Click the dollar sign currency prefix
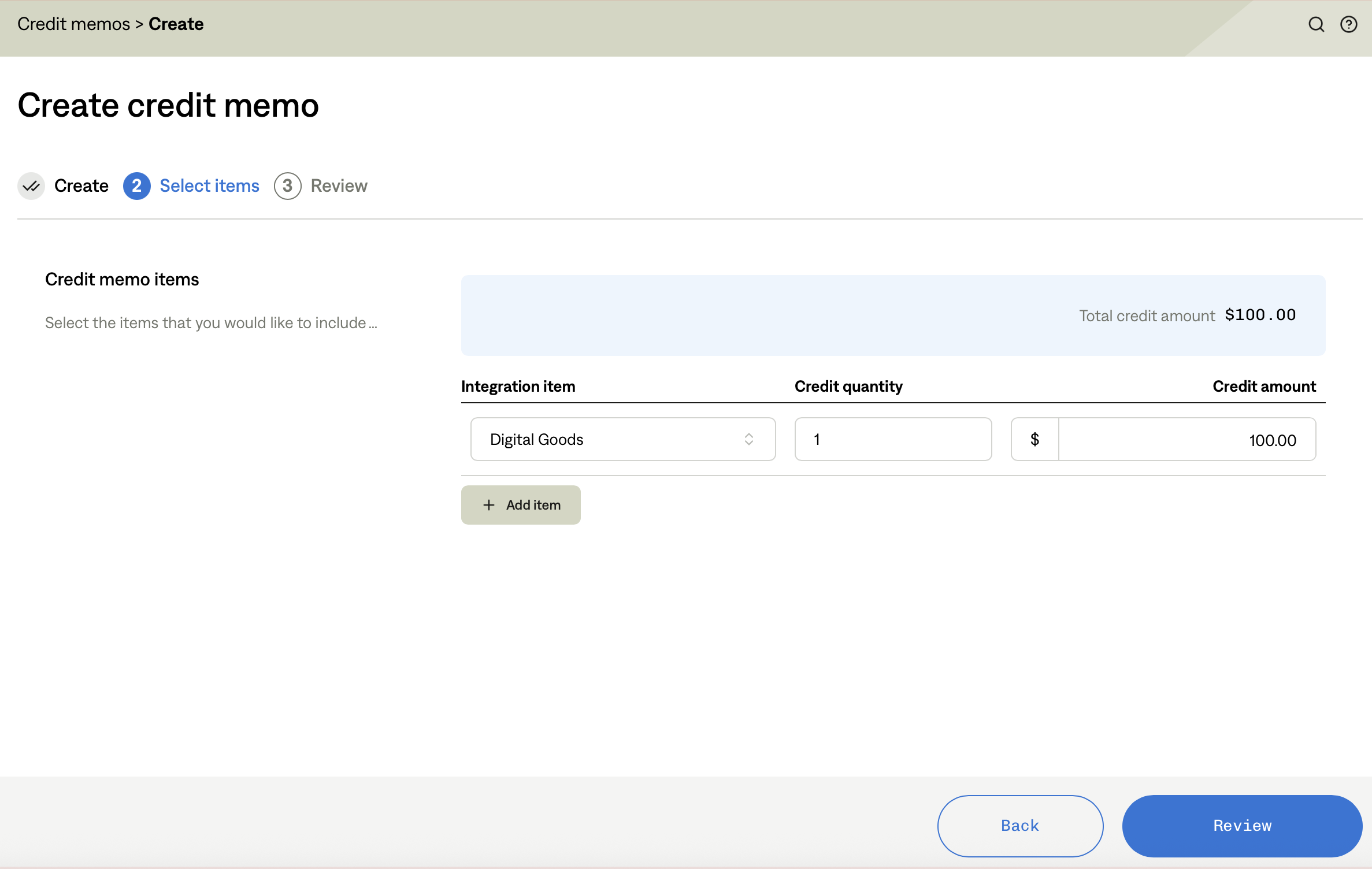Viewport: 1372px width, 869px height. coord(1034,440)
